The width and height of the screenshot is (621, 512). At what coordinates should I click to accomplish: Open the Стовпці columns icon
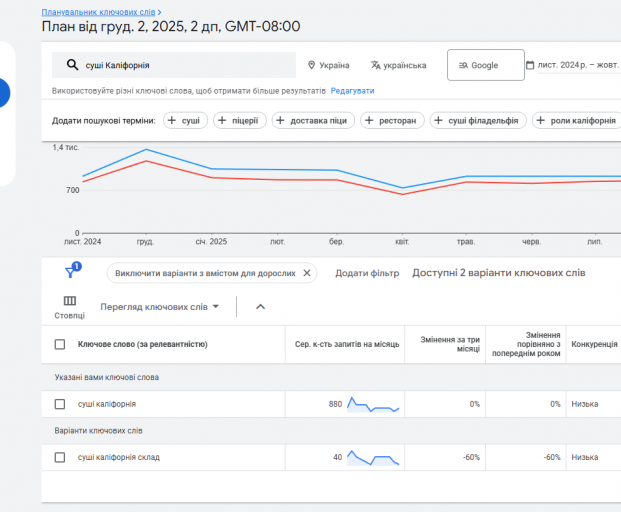(x=69, y=301)
